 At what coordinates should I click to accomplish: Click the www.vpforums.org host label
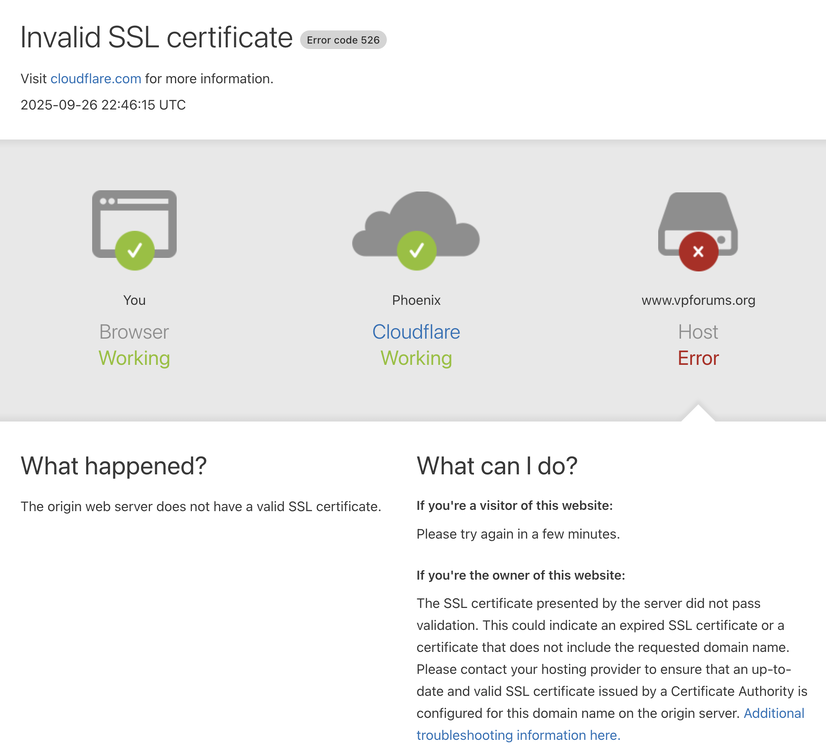pos(699,300)
